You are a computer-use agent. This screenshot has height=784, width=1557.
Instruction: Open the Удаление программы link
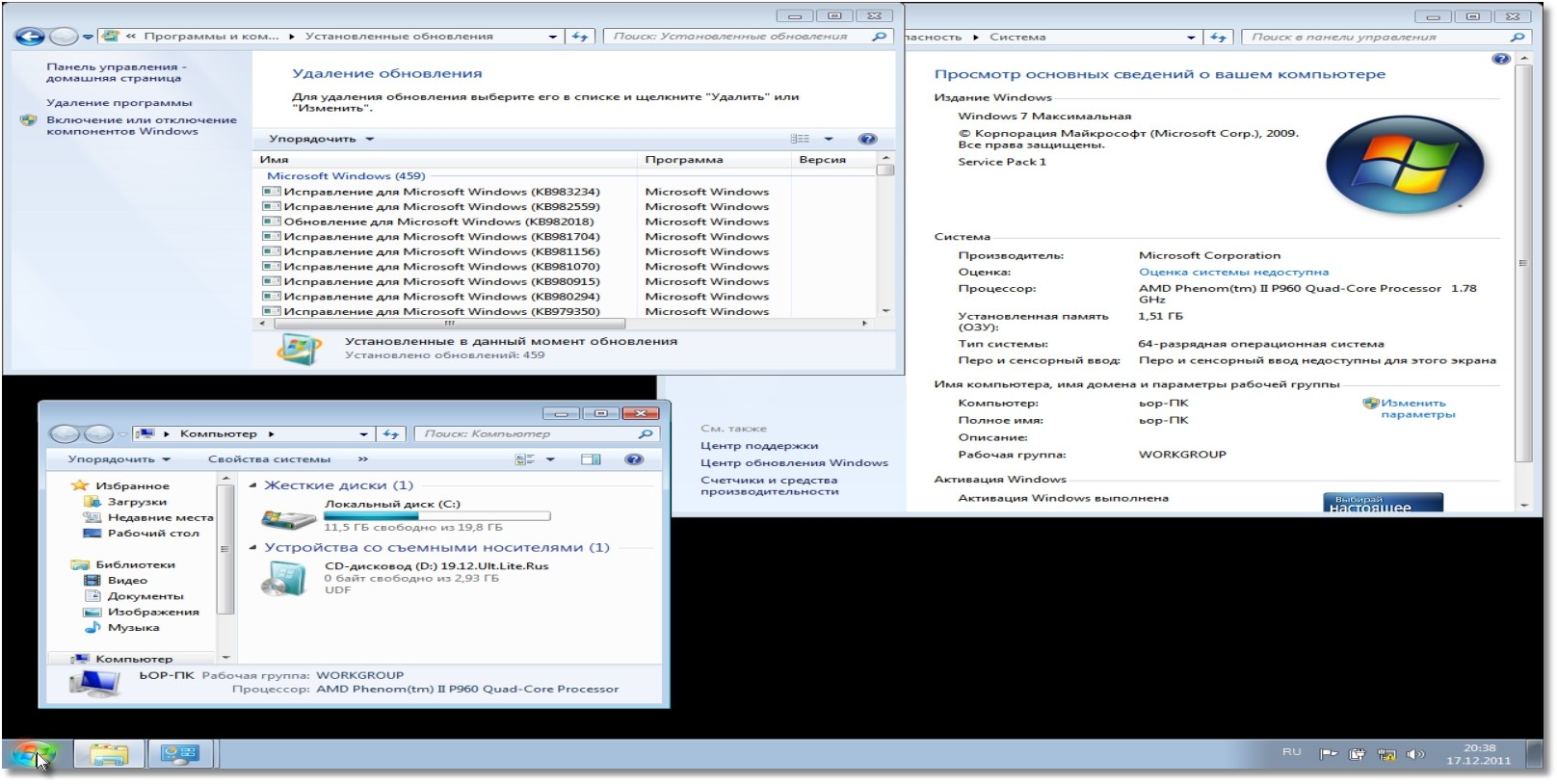point(119,102)
